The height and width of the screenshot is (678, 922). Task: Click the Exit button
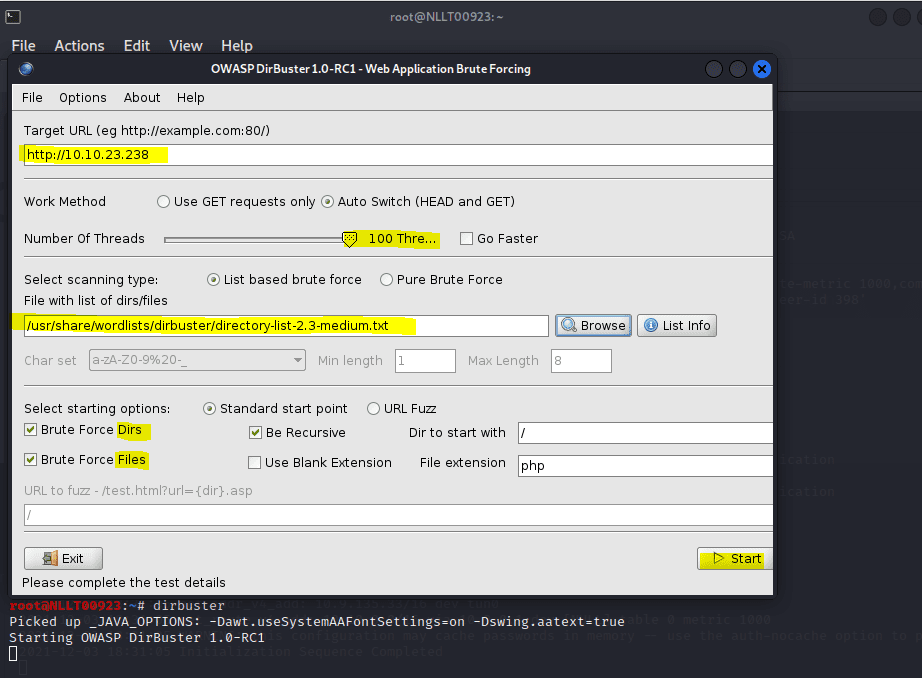[x=64, y=559]
